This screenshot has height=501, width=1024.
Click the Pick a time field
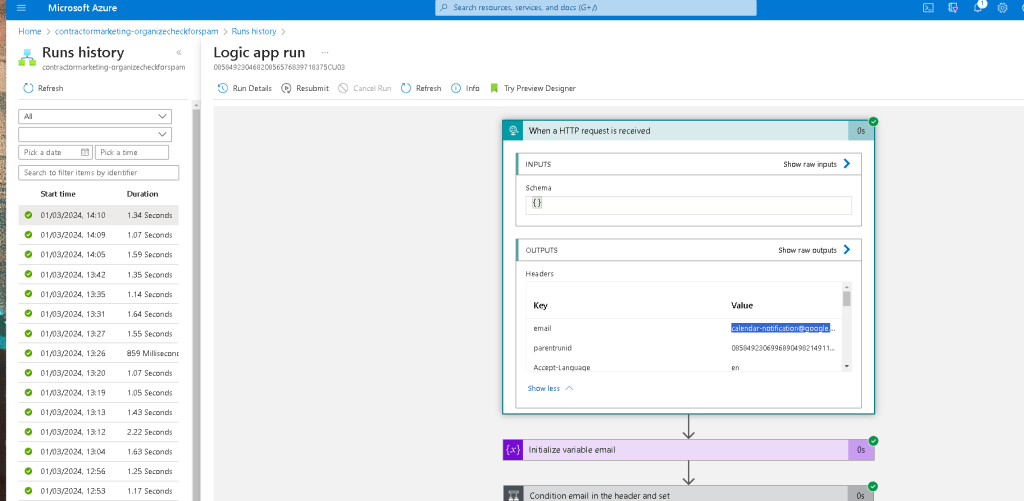click(x=132, y=152)
